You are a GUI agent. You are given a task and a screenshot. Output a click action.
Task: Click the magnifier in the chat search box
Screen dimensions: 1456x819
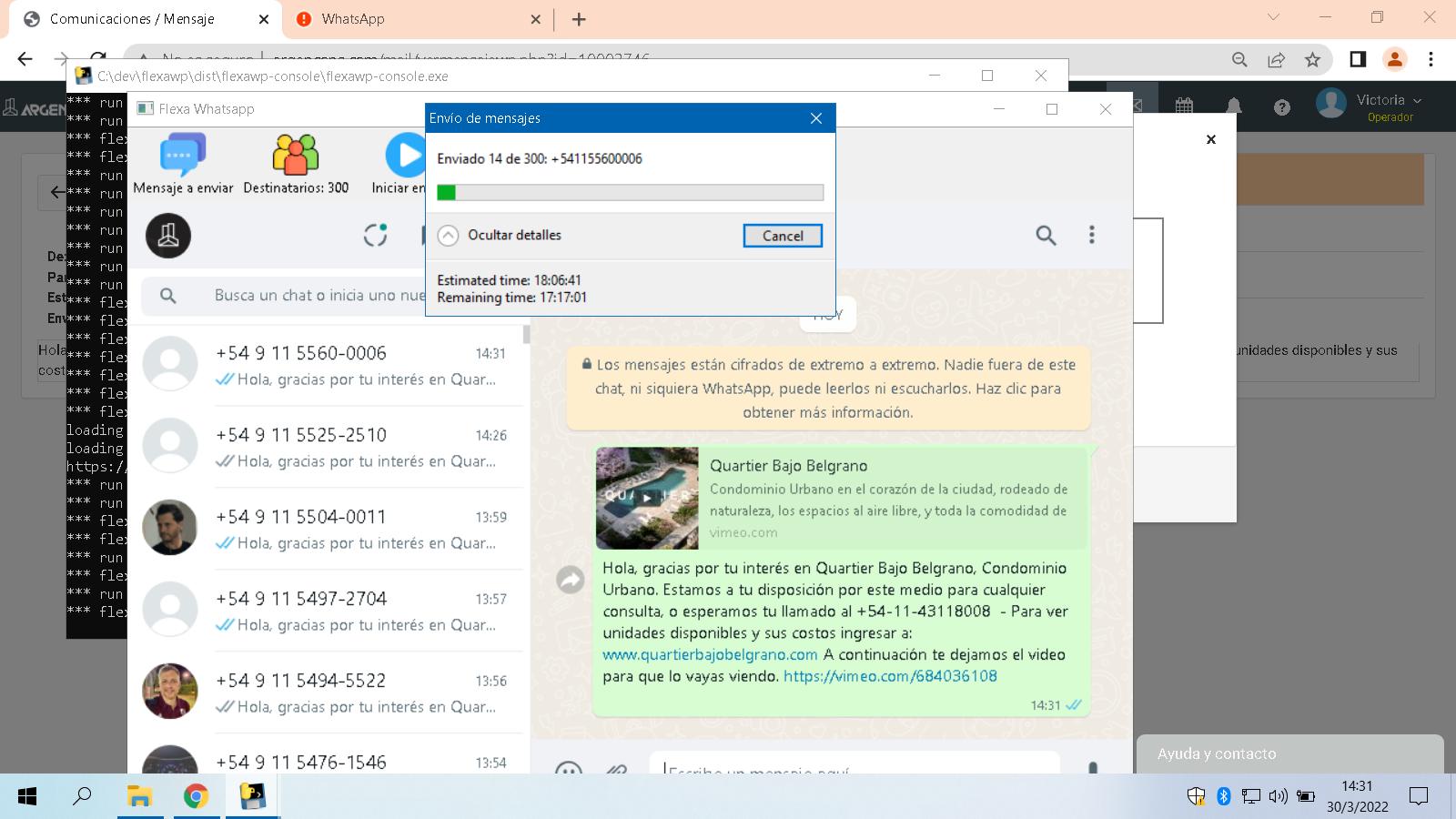167,296
